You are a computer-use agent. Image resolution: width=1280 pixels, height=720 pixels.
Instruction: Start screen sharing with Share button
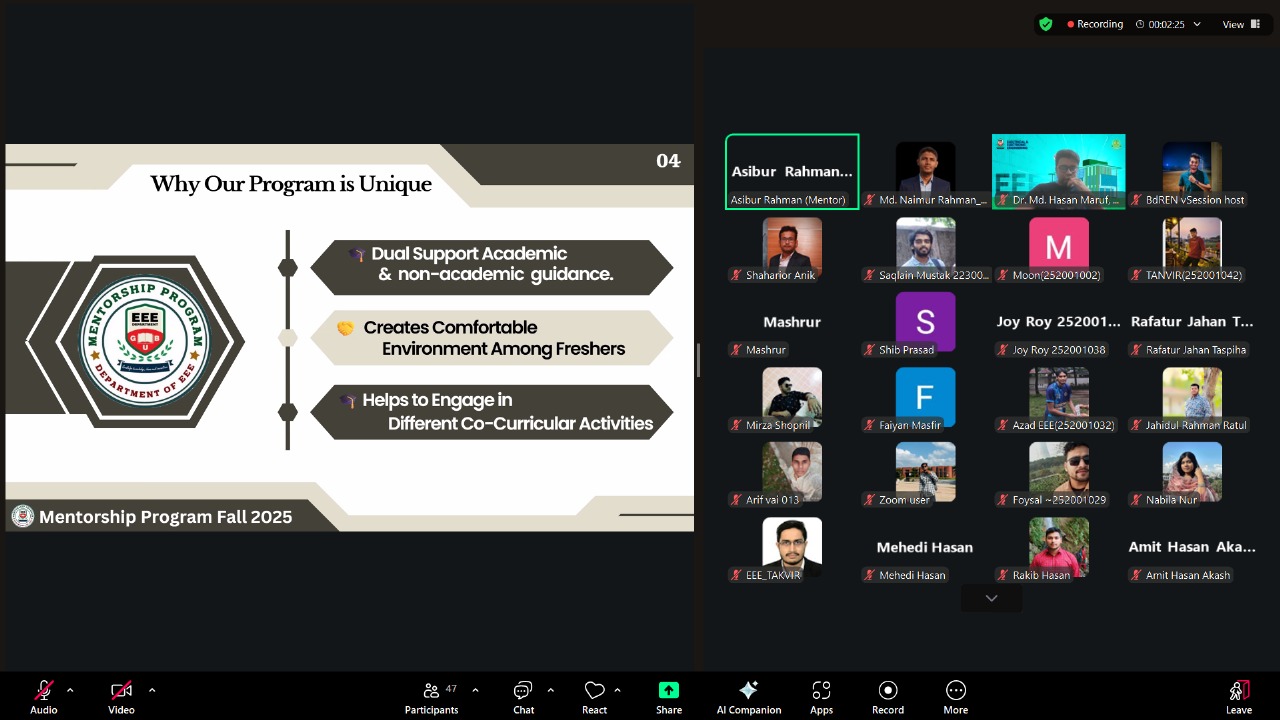[669, 697]
